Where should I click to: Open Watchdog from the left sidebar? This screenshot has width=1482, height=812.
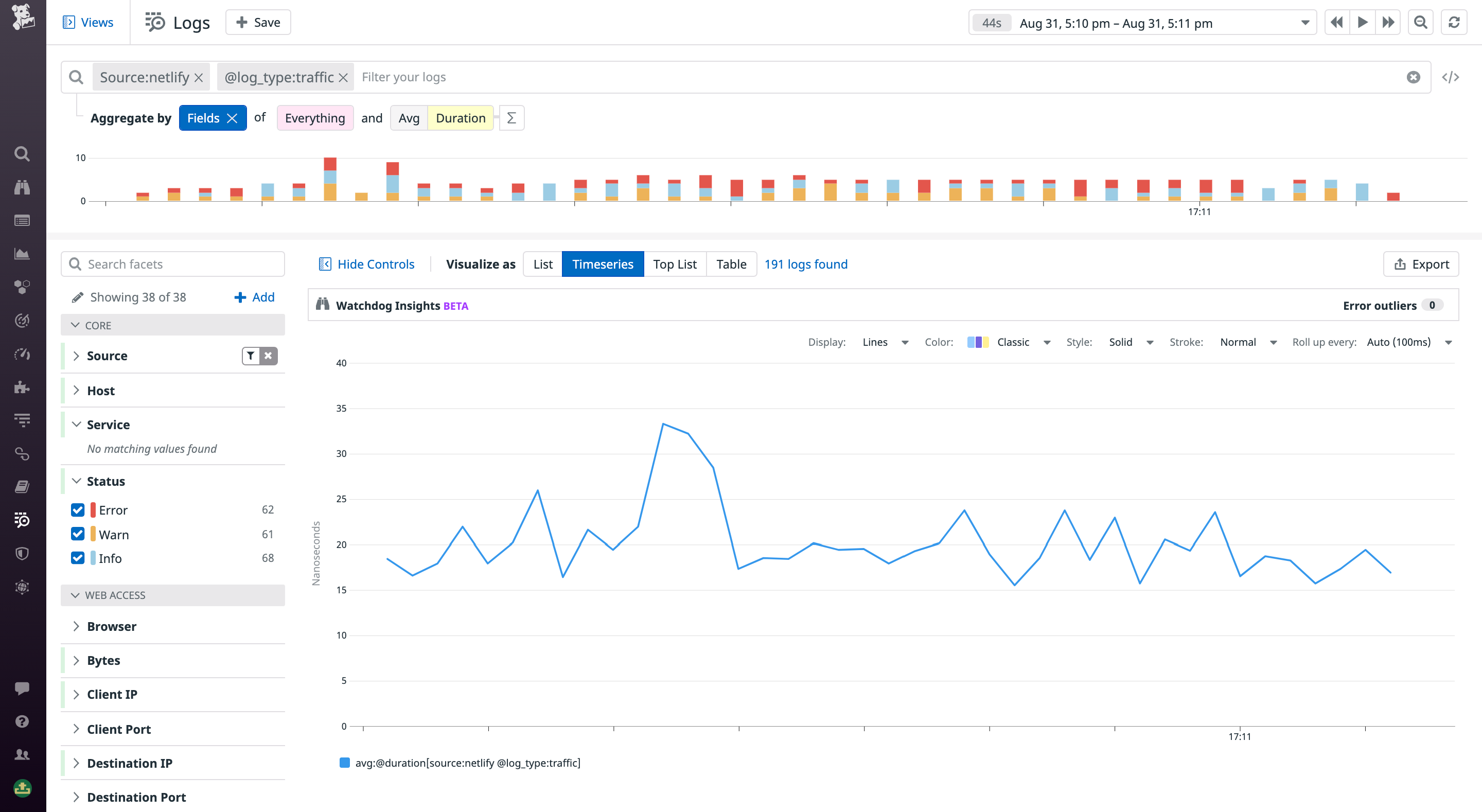[x=21, y=187]
